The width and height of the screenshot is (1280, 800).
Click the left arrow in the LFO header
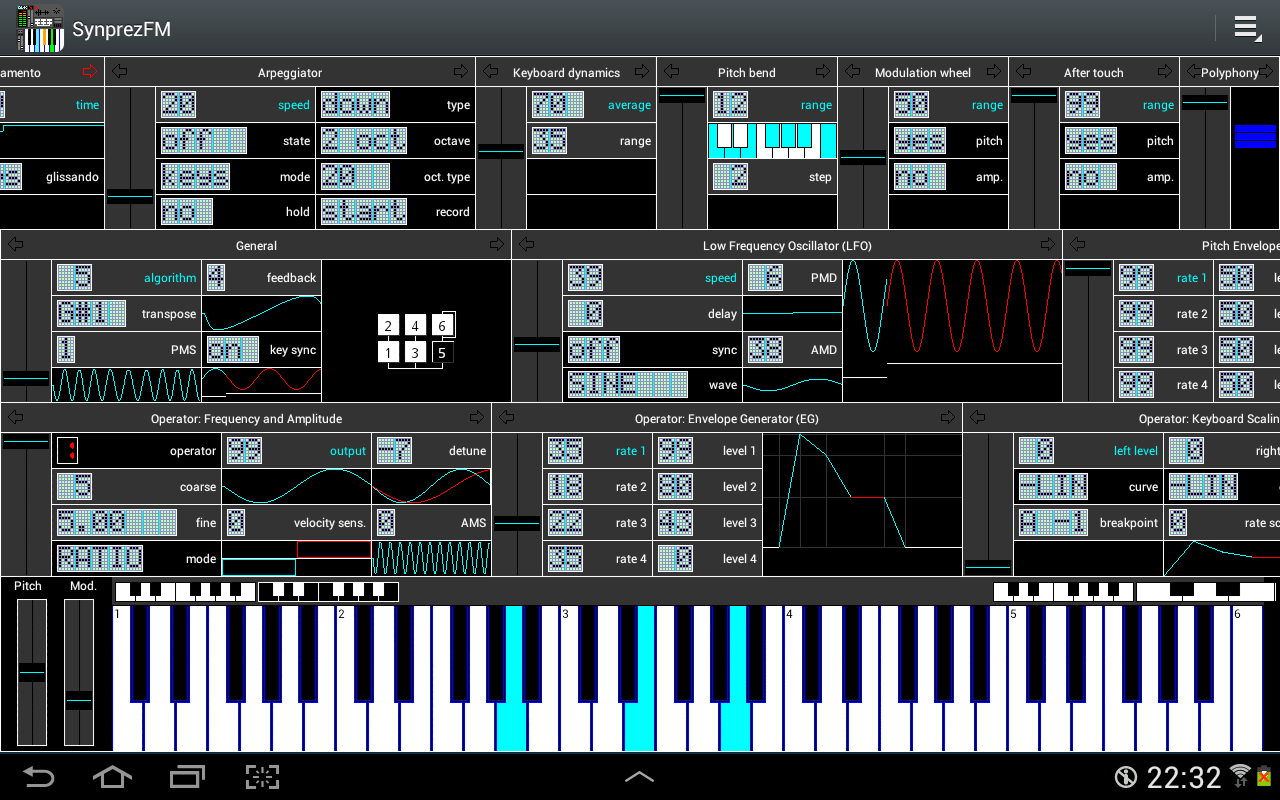coord(527,245)
